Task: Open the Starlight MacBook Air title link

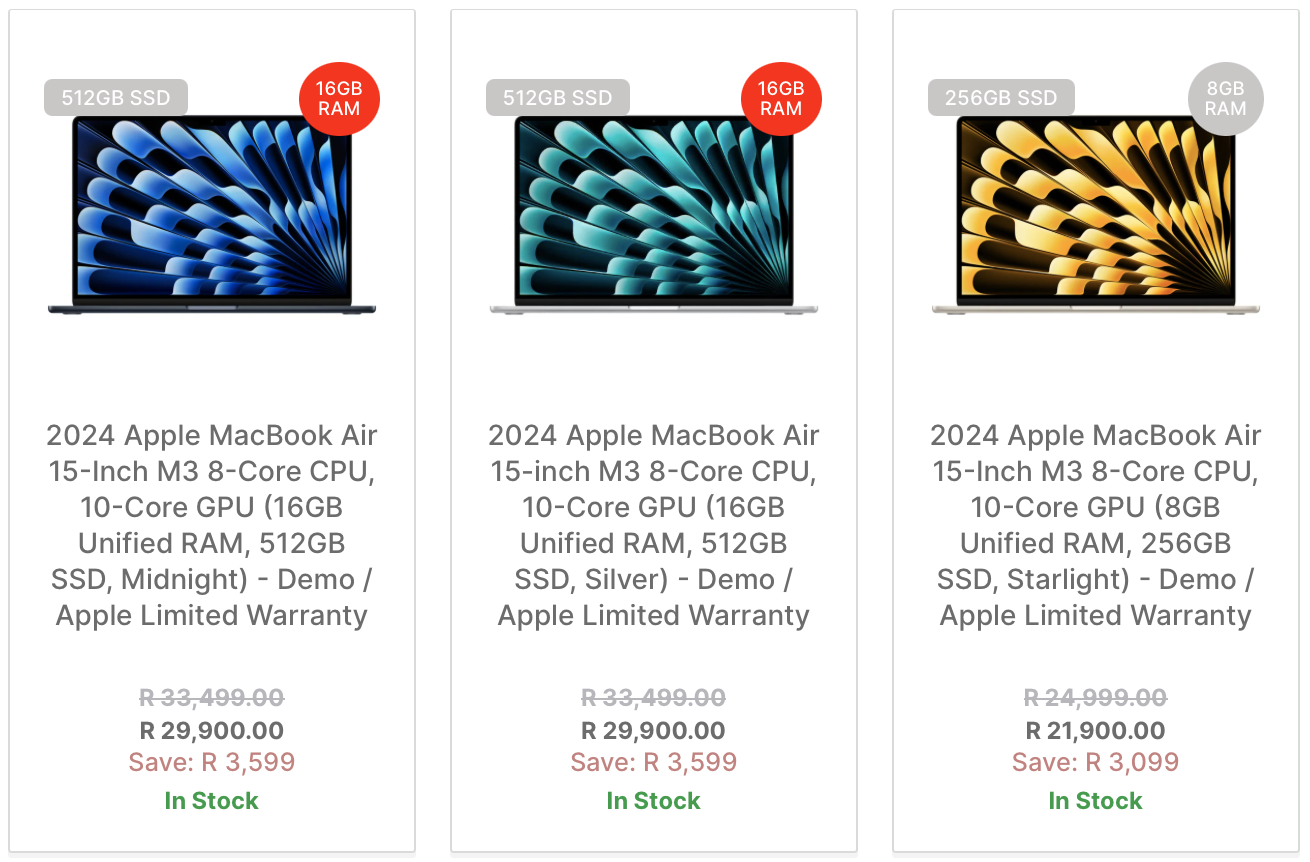Action: click(1096, 525)
